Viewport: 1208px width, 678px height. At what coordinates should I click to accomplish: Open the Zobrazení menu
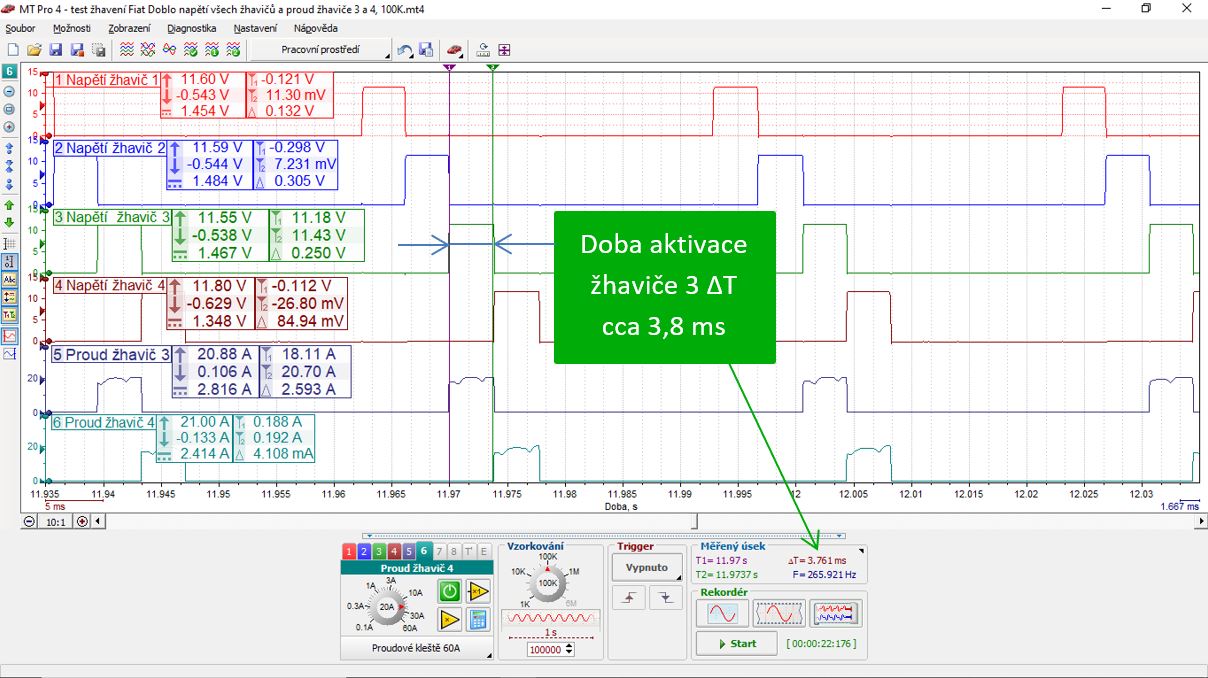129,29
